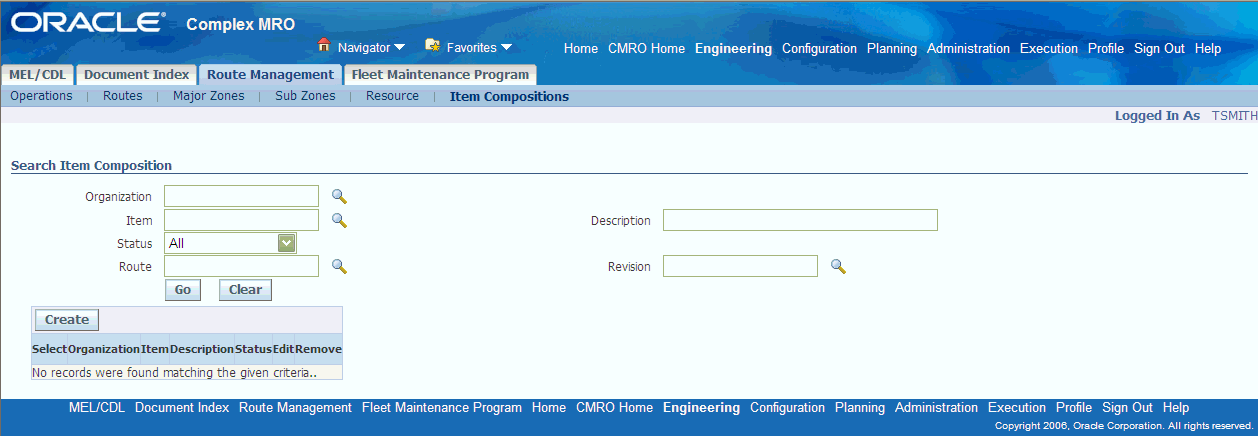Open Planning in top navigation
This screenshot has height=436, width=1258.
point(892,48)
